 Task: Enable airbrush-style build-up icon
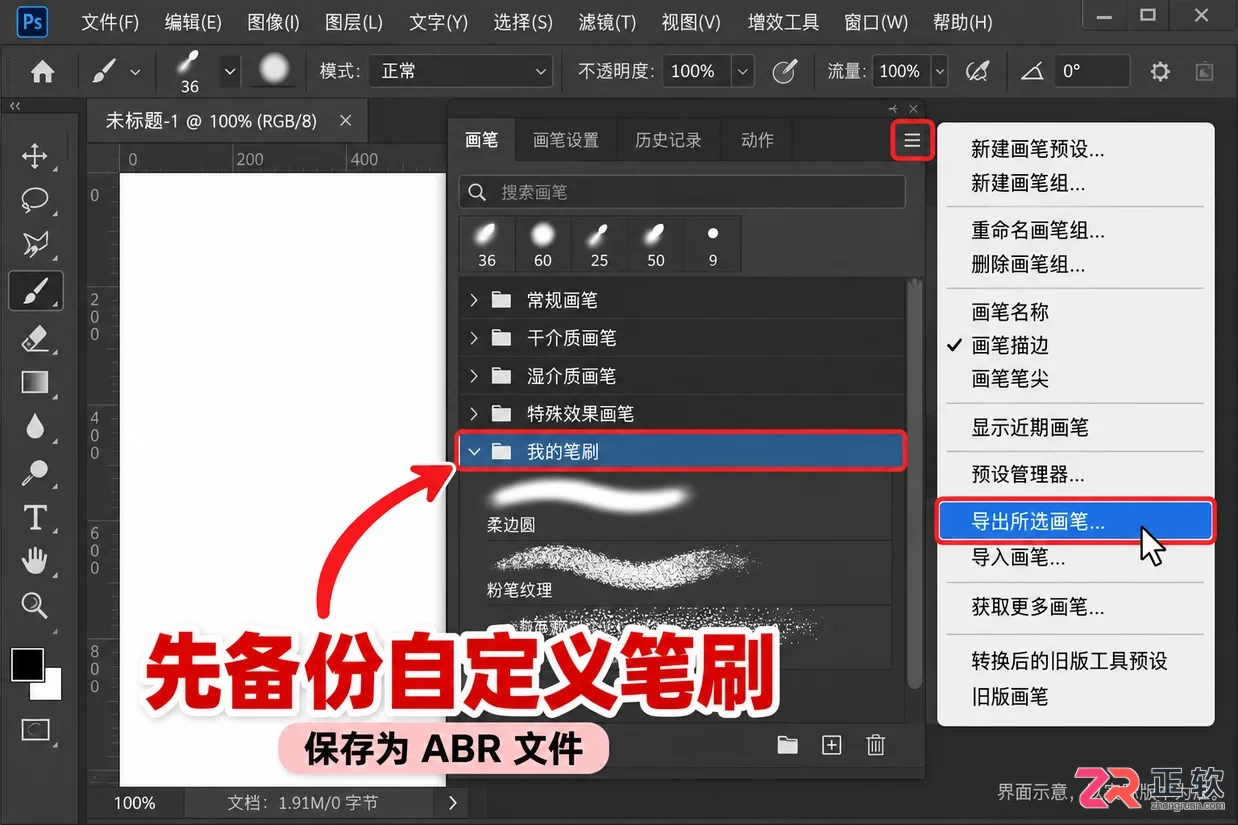click(977, 71)
